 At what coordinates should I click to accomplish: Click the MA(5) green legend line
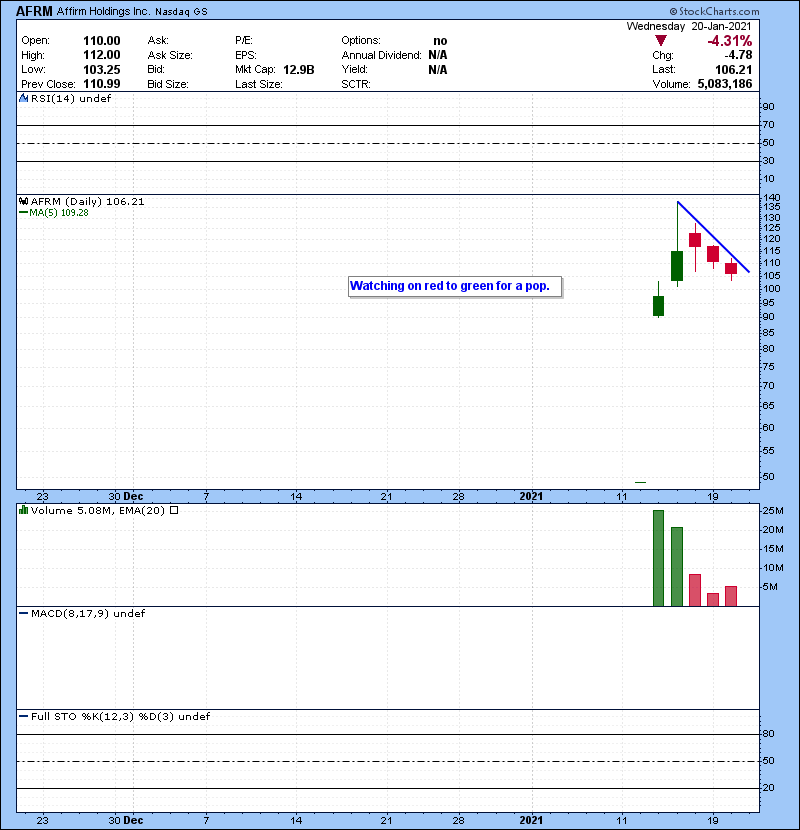pos(23,213)
